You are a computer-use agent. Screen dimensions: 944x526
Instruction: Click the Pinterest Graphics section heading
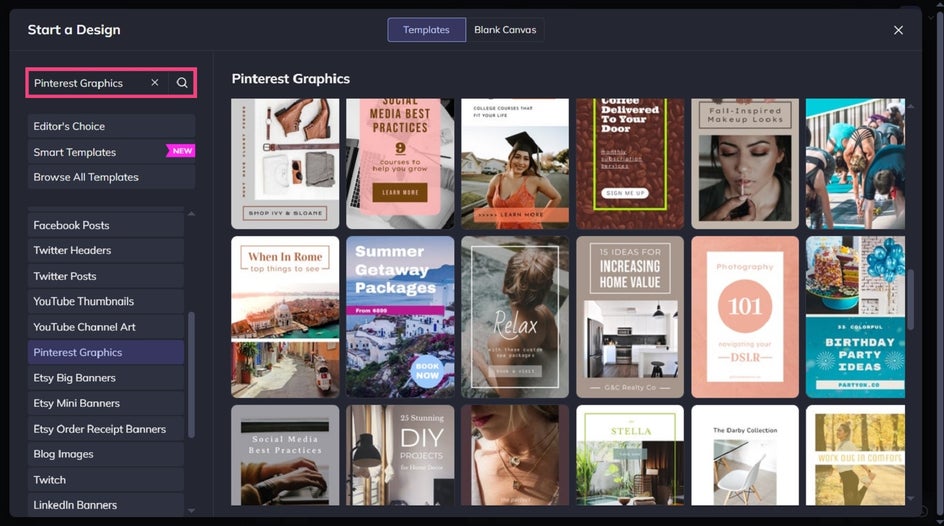(x=291, y=79)
